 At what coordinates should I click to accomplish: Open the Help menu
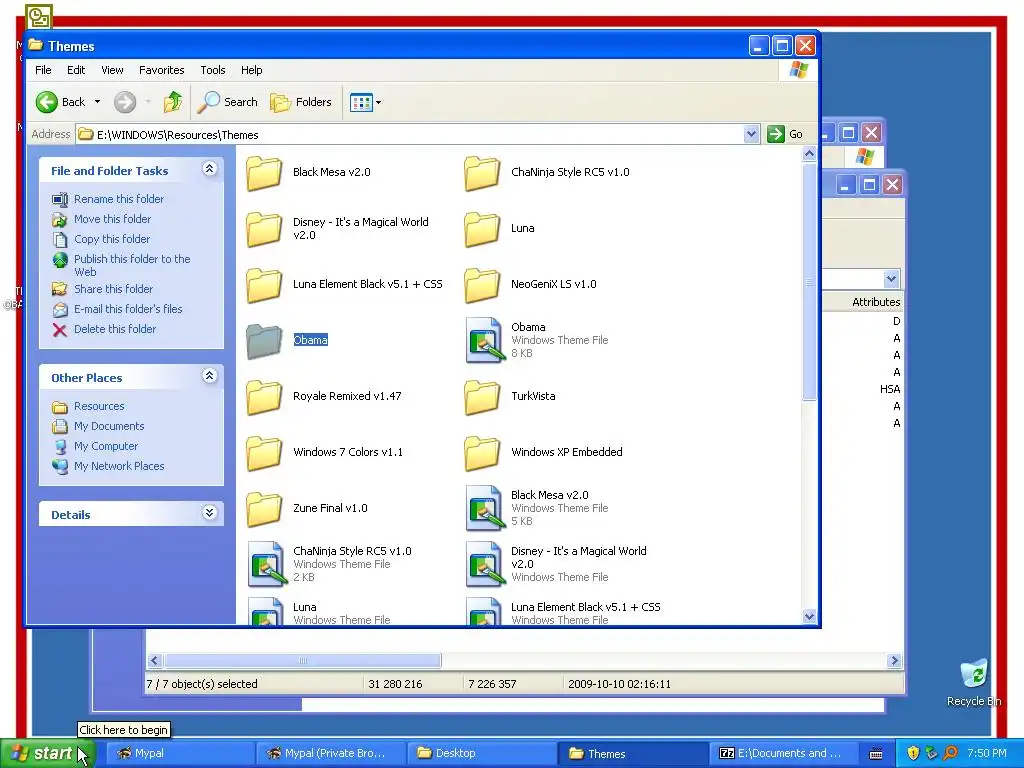tap(251, 70)
